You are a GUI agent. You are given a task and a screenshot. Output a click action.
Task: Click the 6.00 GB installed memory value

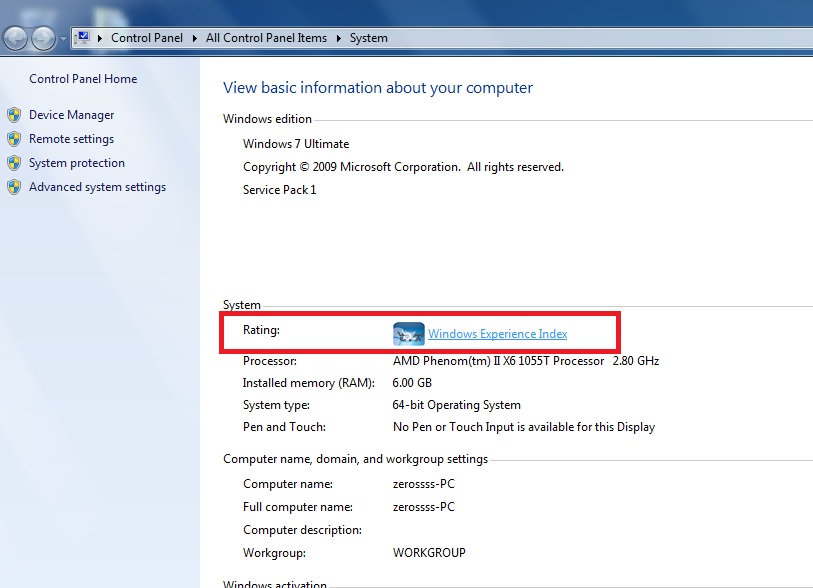(412, 383)
